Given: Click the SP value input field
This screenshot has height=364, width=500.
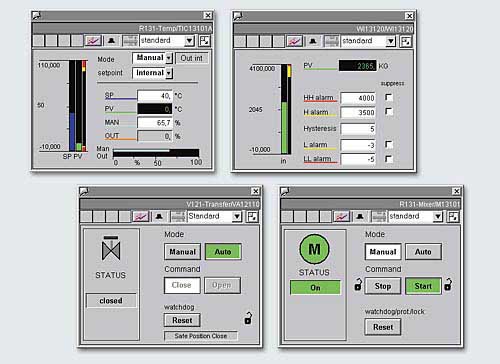Looking at the screenshot, I should (x=155, y=96).
